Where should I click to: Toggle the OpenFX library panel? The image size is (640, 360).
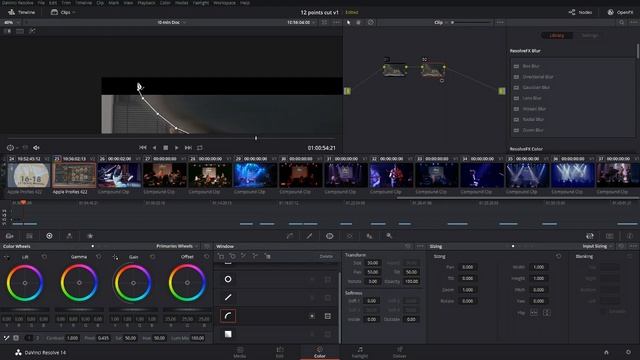point(620,12)
